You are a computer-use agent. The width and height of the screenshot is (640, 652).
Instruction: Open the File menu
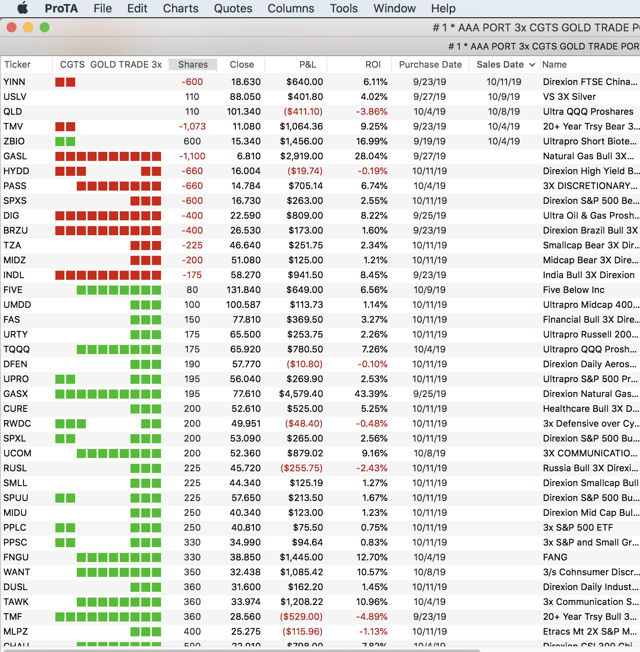coord(103,8)
